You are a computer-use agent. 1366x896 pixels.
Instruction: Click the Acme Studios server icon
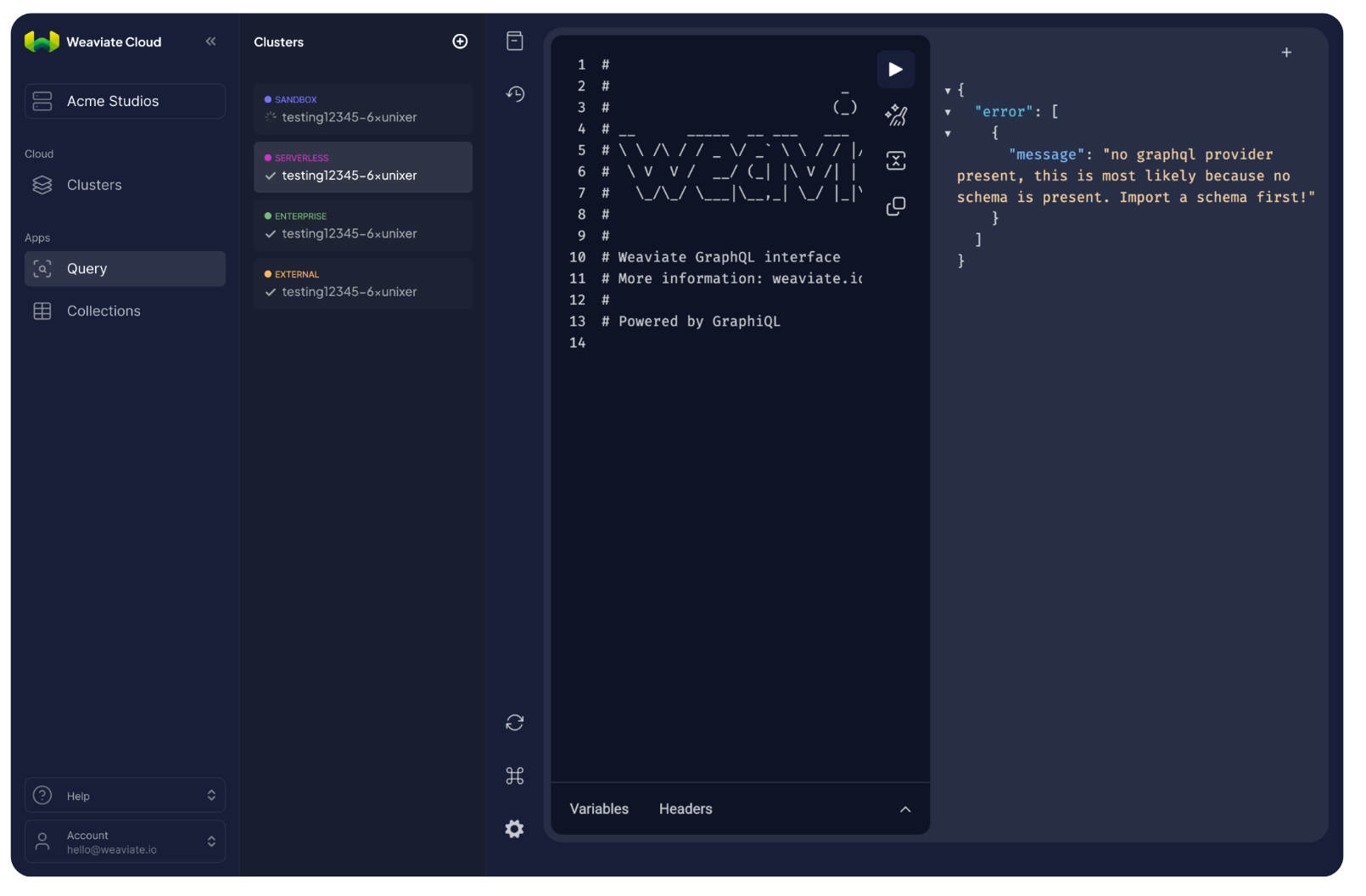pos(42,101)
